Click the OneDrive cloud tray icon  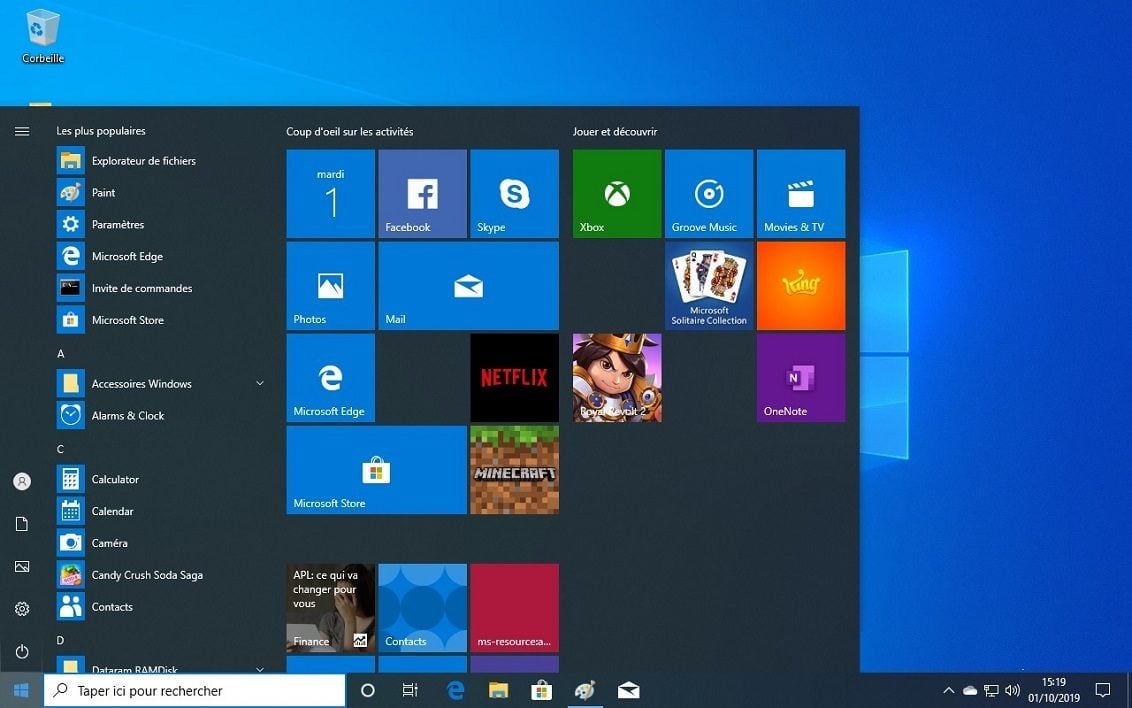click(x=970, y=691)
